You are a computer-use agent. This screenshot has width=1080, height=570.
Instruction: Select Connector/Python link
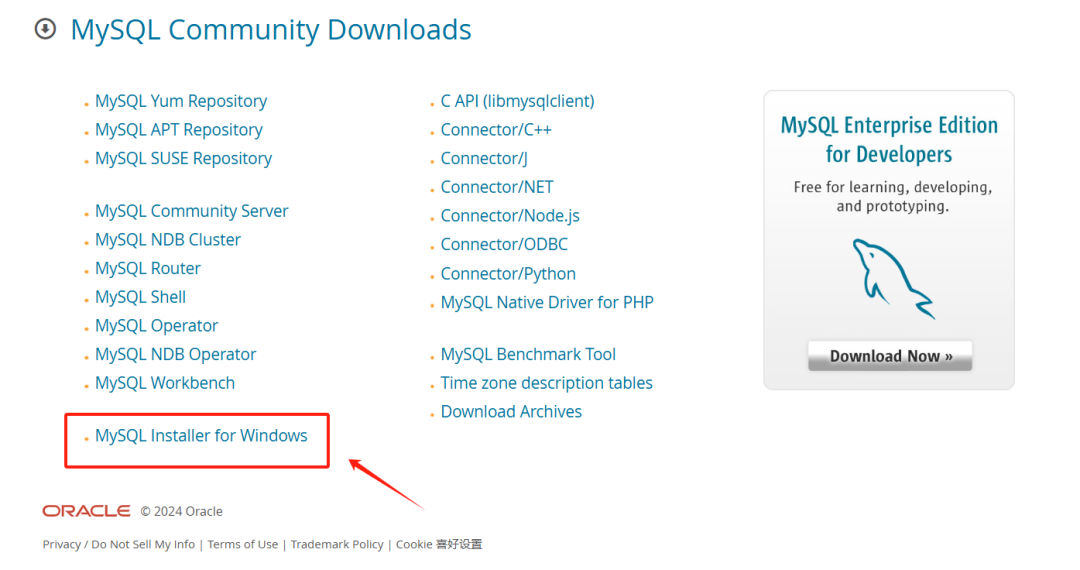click(508, 274)
